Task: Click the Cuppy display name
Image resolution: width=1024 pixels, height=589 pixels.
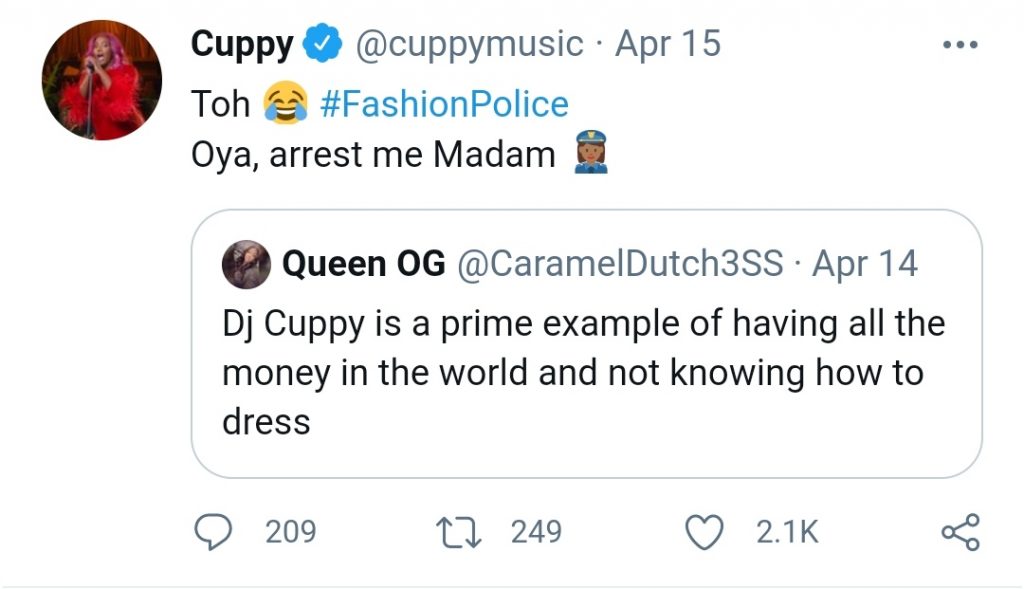Action: coord(242,45)
